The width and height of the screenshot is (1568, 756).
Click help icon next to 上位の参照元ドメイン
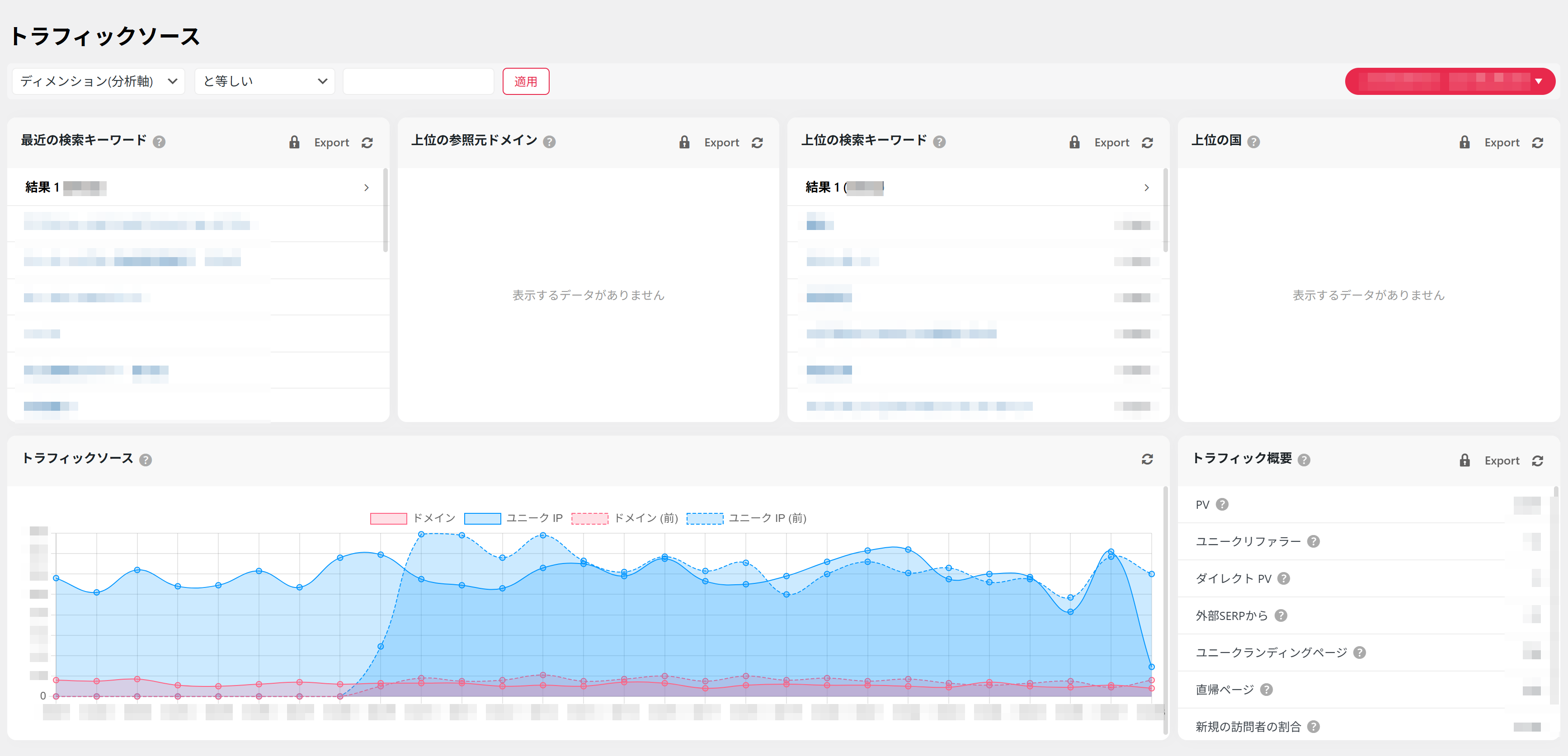click(549, 142)
